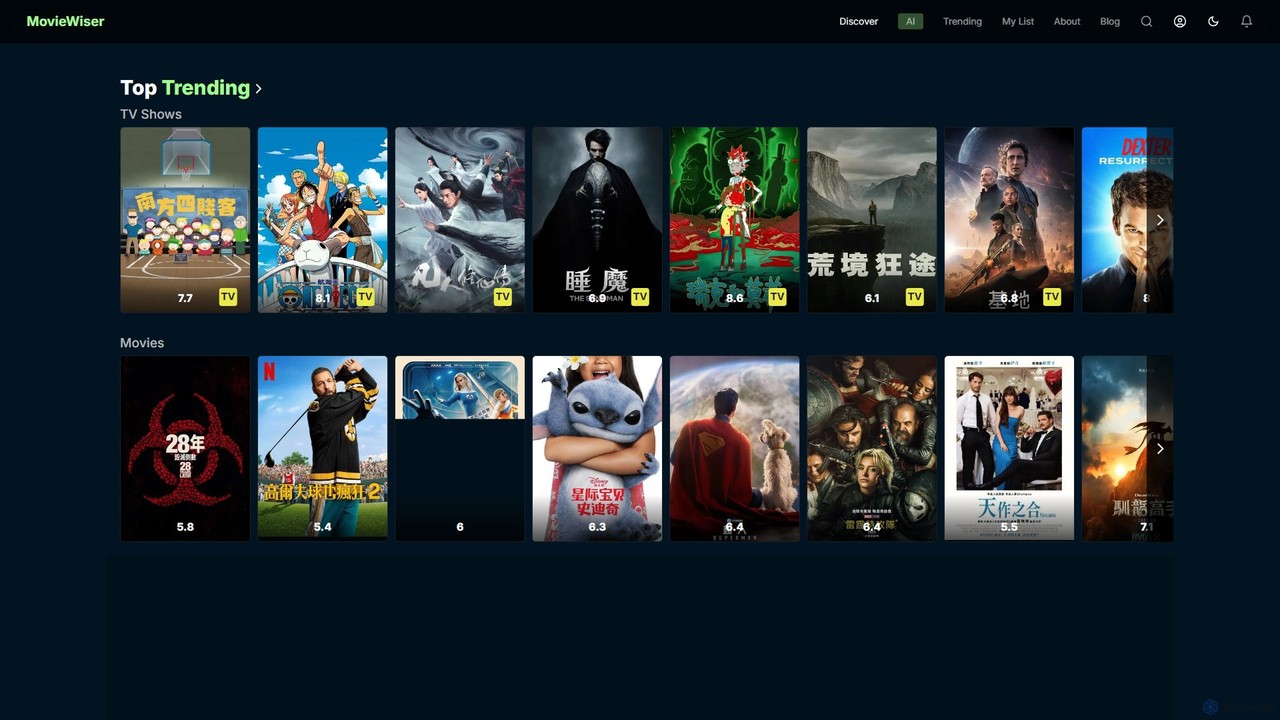This screenshot has height=720, width=1280.
Task: Open the dragon movie poster rated 7.1
Action: coord(1115,449)
